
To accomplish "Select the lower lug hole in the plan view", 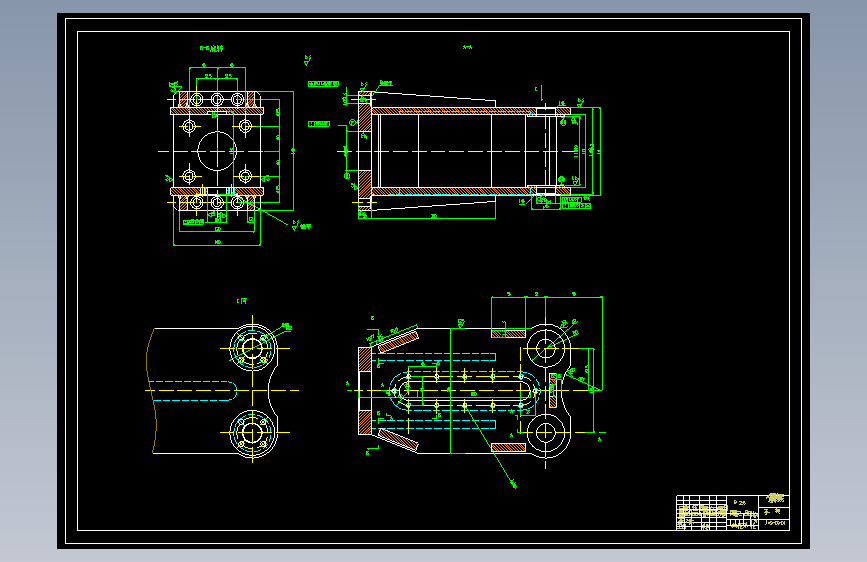I will [x=546, y=433].
